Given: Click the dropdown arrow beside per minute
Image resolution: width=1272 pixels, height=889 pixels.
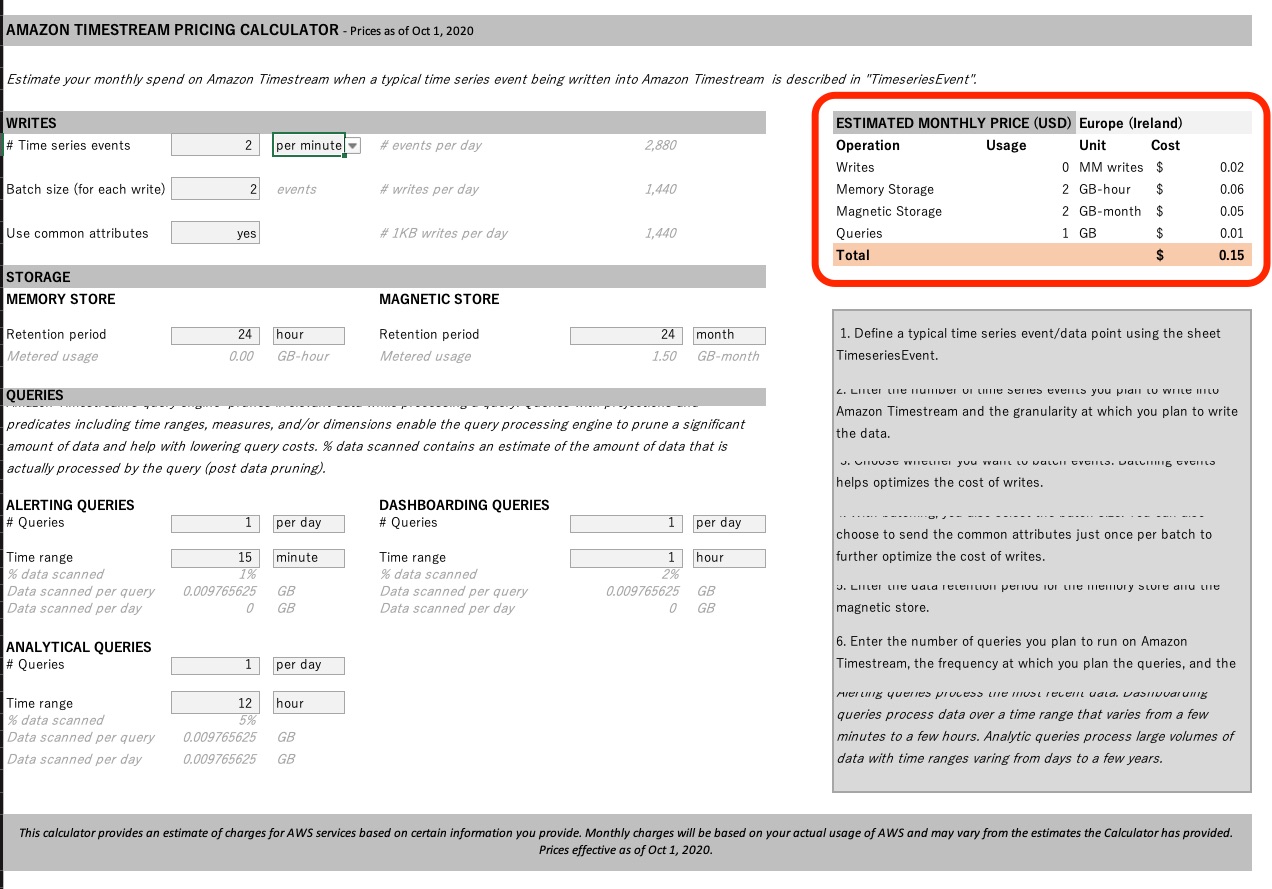Looking at the screenshot, I should click(x=354, y=146).
